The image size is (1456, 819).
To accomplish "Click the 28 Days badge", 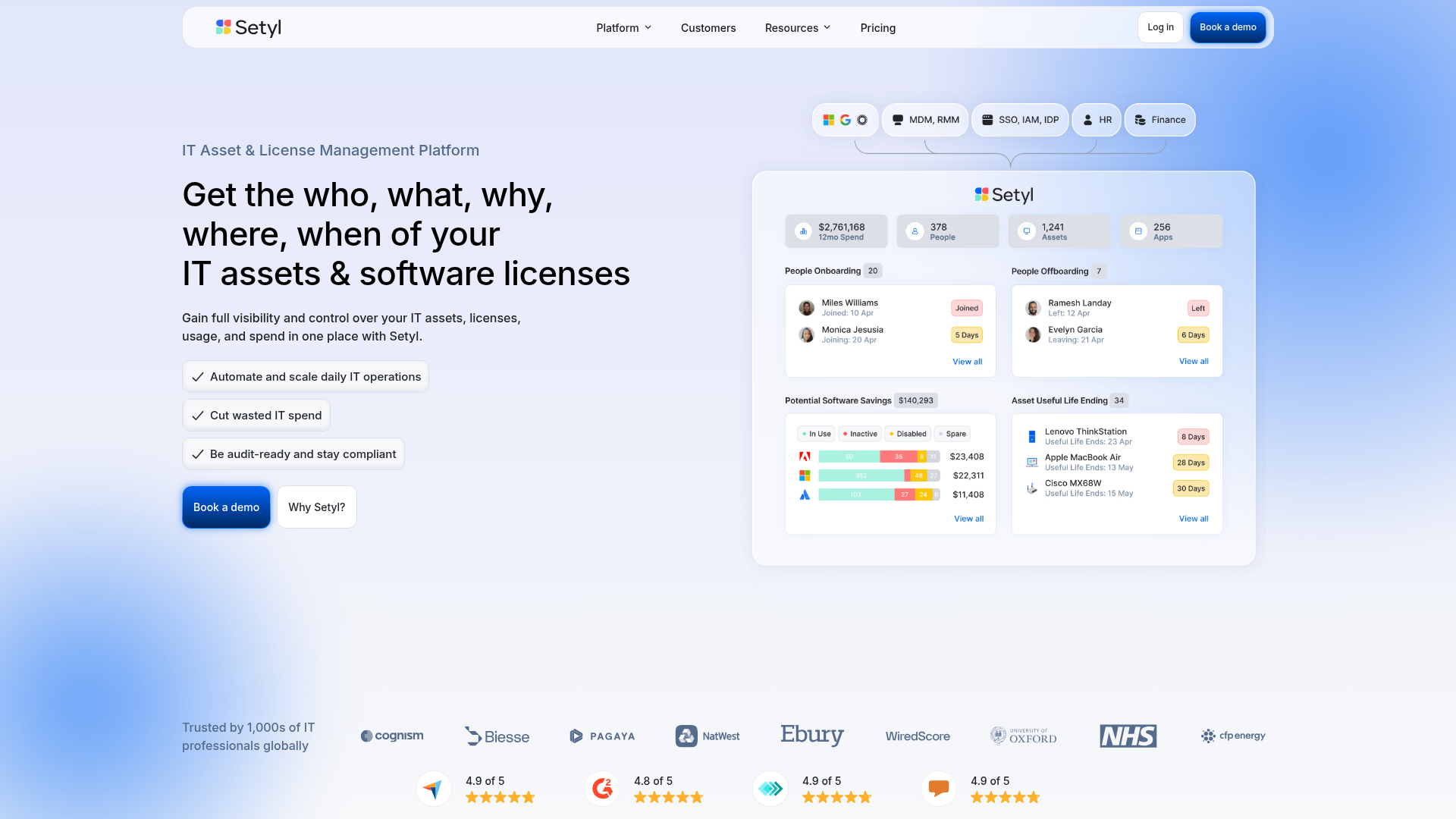I will [1191, 463].
